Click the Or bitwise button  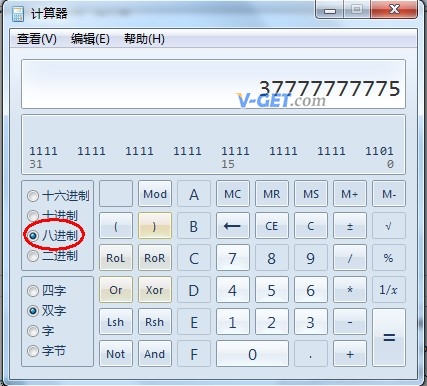(x=116, y=290)
